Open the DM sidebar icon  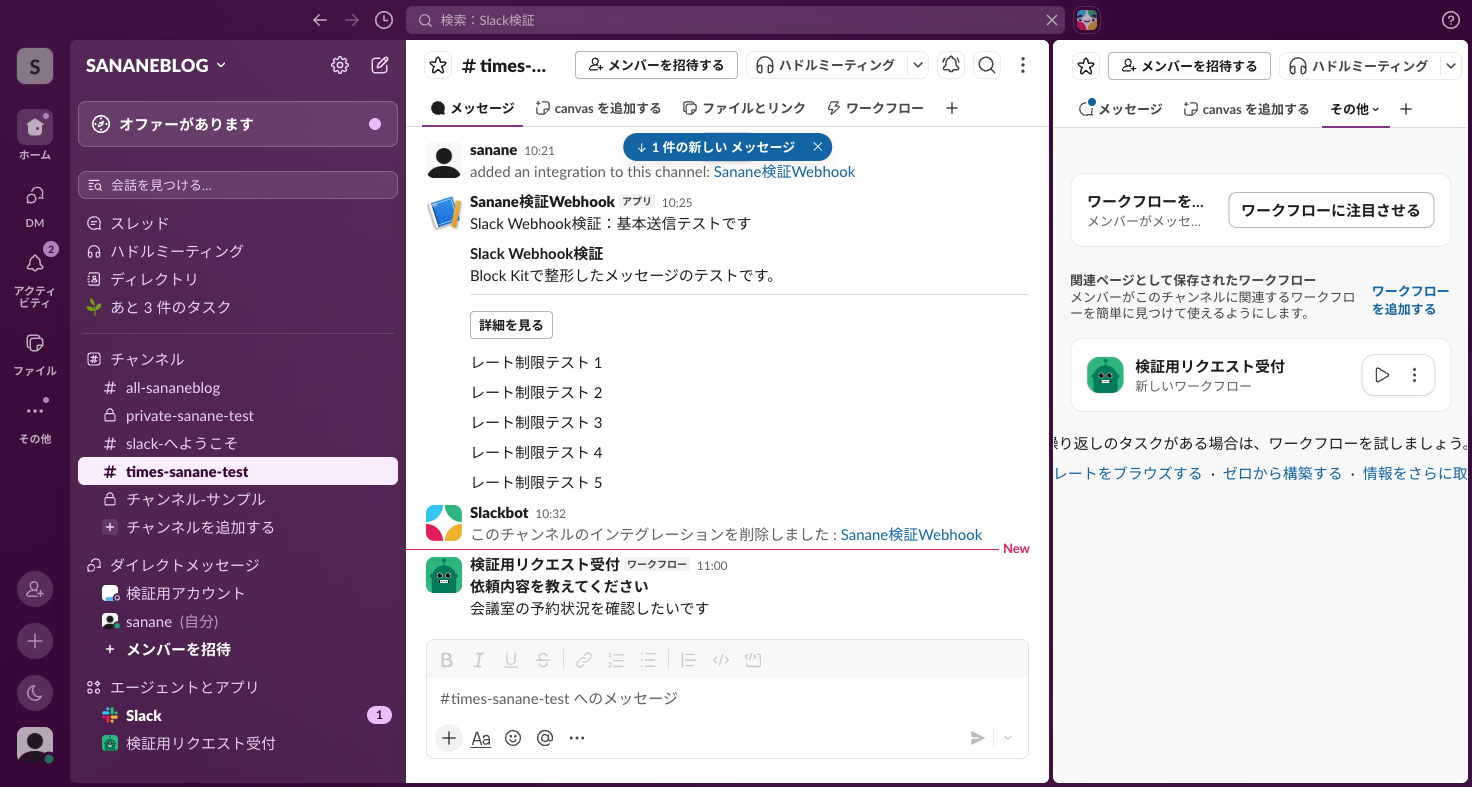click(35, 195)
